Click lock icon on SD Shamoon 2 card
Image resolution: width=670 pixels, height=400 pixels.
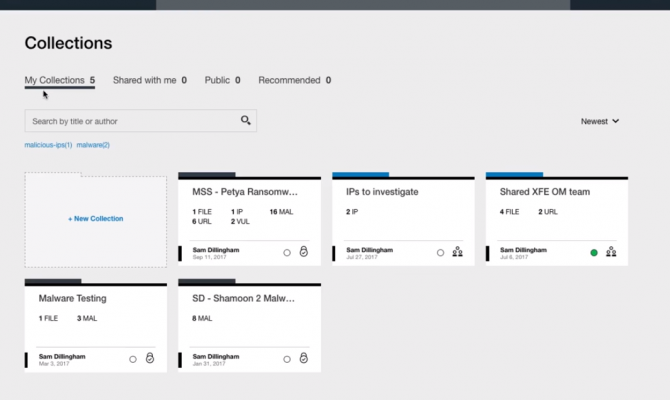[304, 358]
